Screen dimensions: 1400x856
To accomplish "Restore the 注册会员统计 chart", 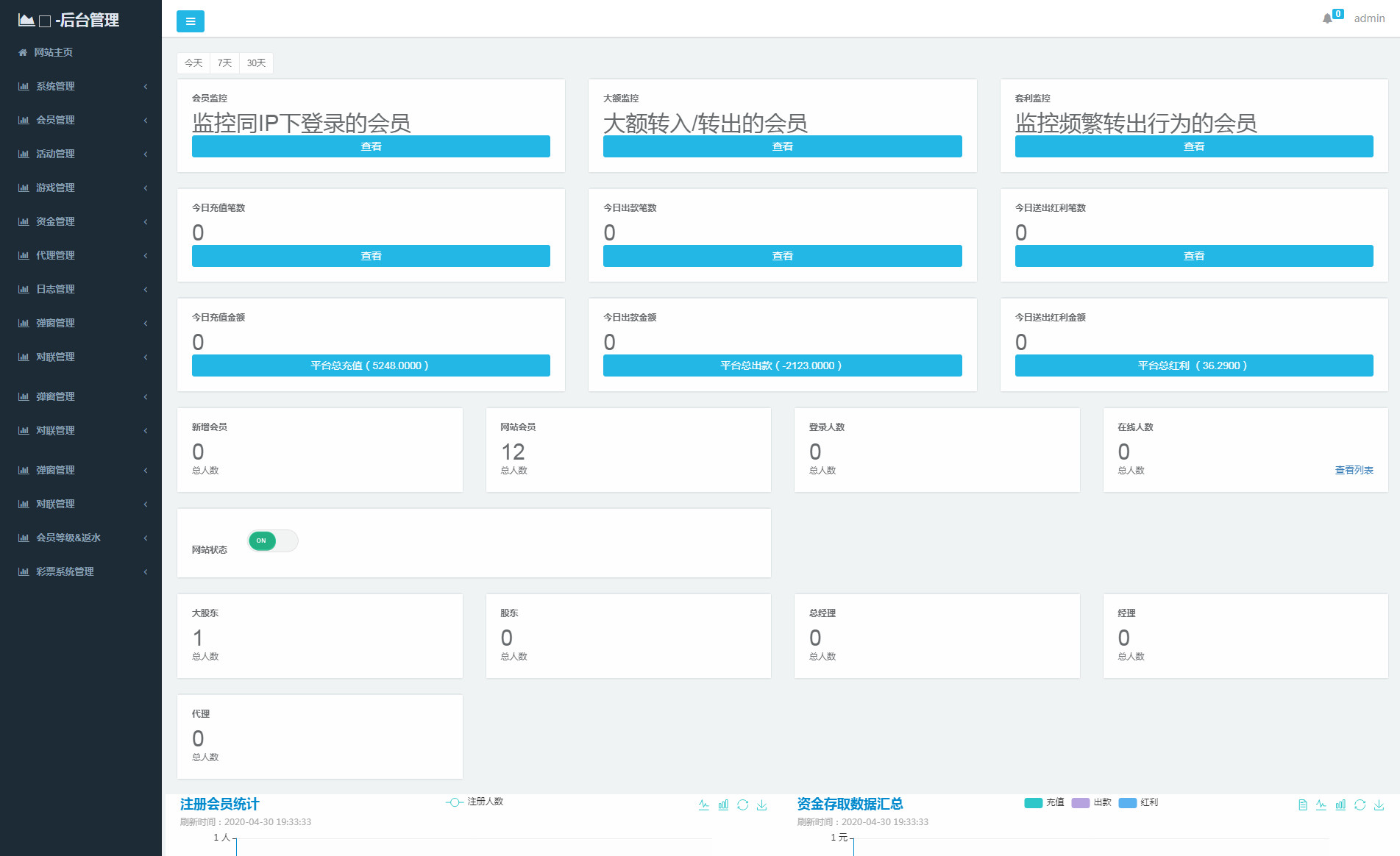I will pyautogui.click(x=743, y=805).
